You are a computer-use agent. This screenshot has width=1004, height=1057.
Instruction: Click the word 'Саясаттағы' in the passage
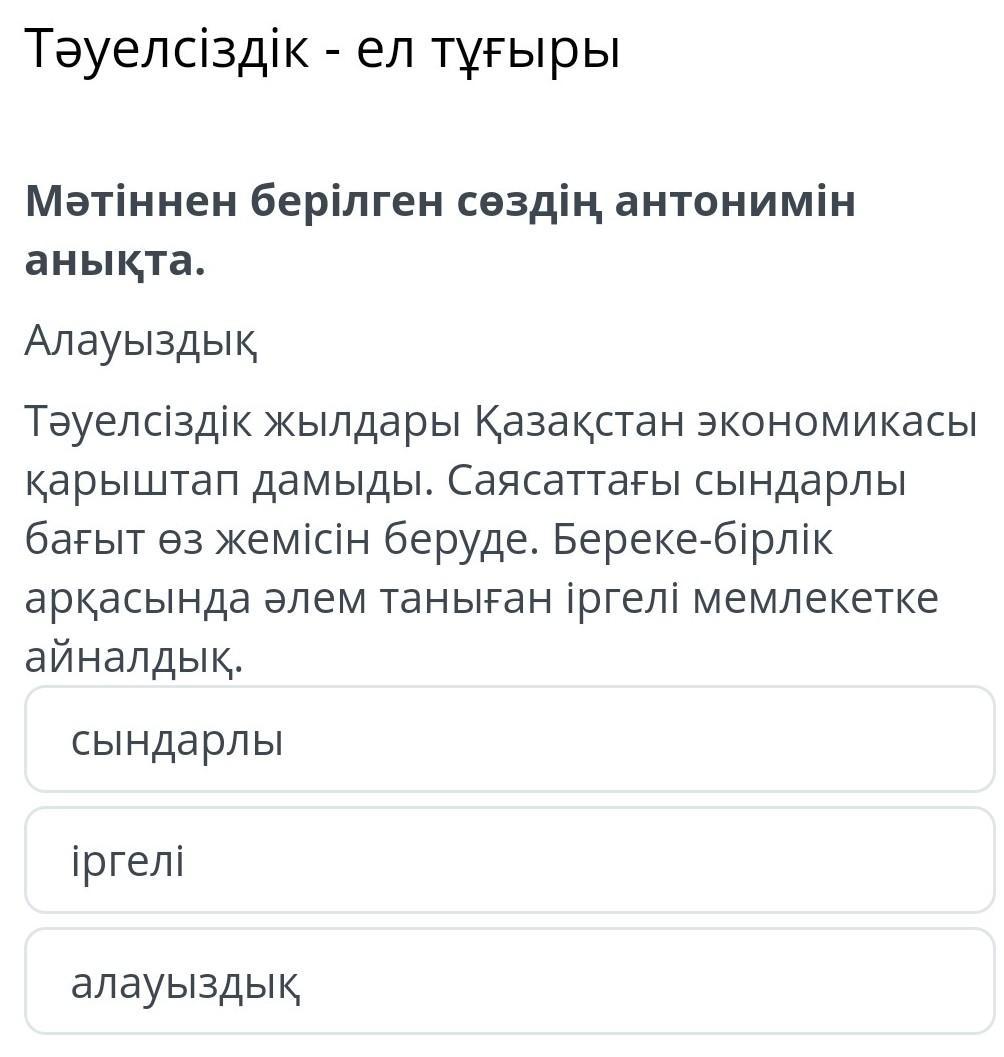pos(563,484)
